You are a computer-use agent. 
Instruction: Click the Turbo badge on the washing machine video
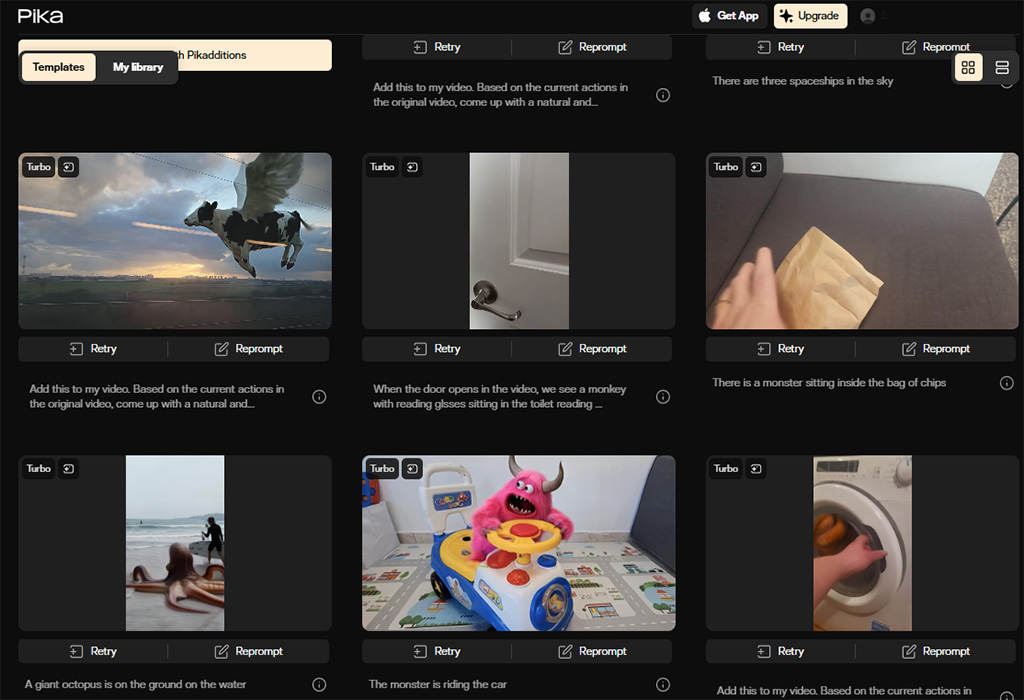(x=726, y=469)
